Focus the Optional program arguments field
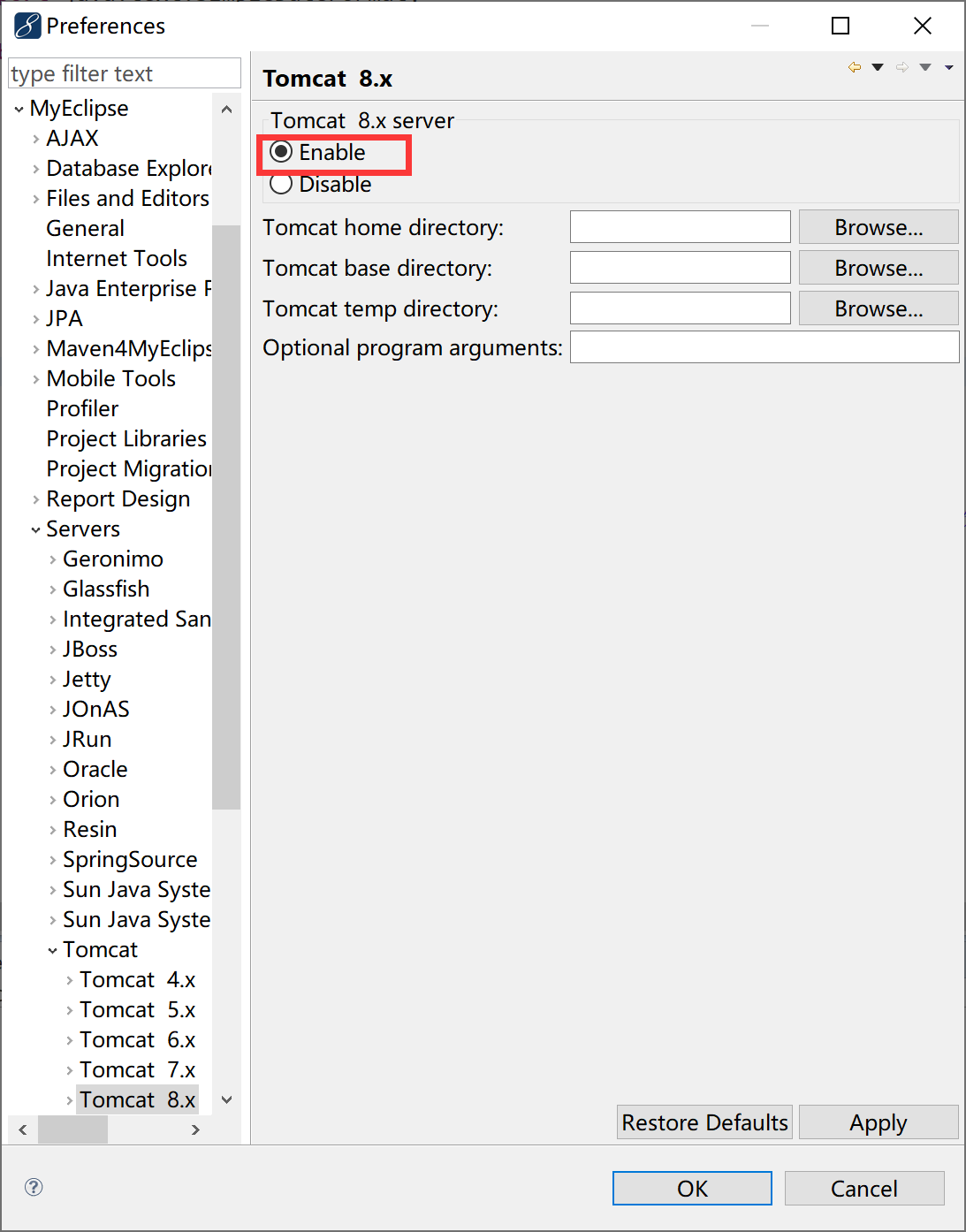The image size is (966, 1232). tap(764, 347)
